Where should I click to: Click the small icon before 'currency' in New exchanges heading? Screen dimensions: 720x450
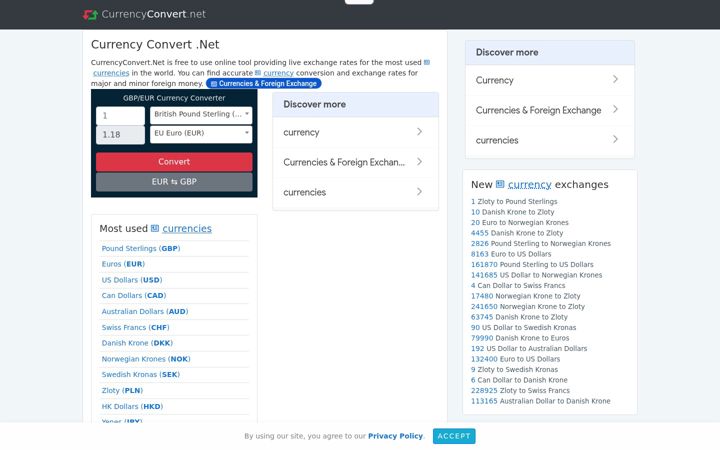(500, 184)
